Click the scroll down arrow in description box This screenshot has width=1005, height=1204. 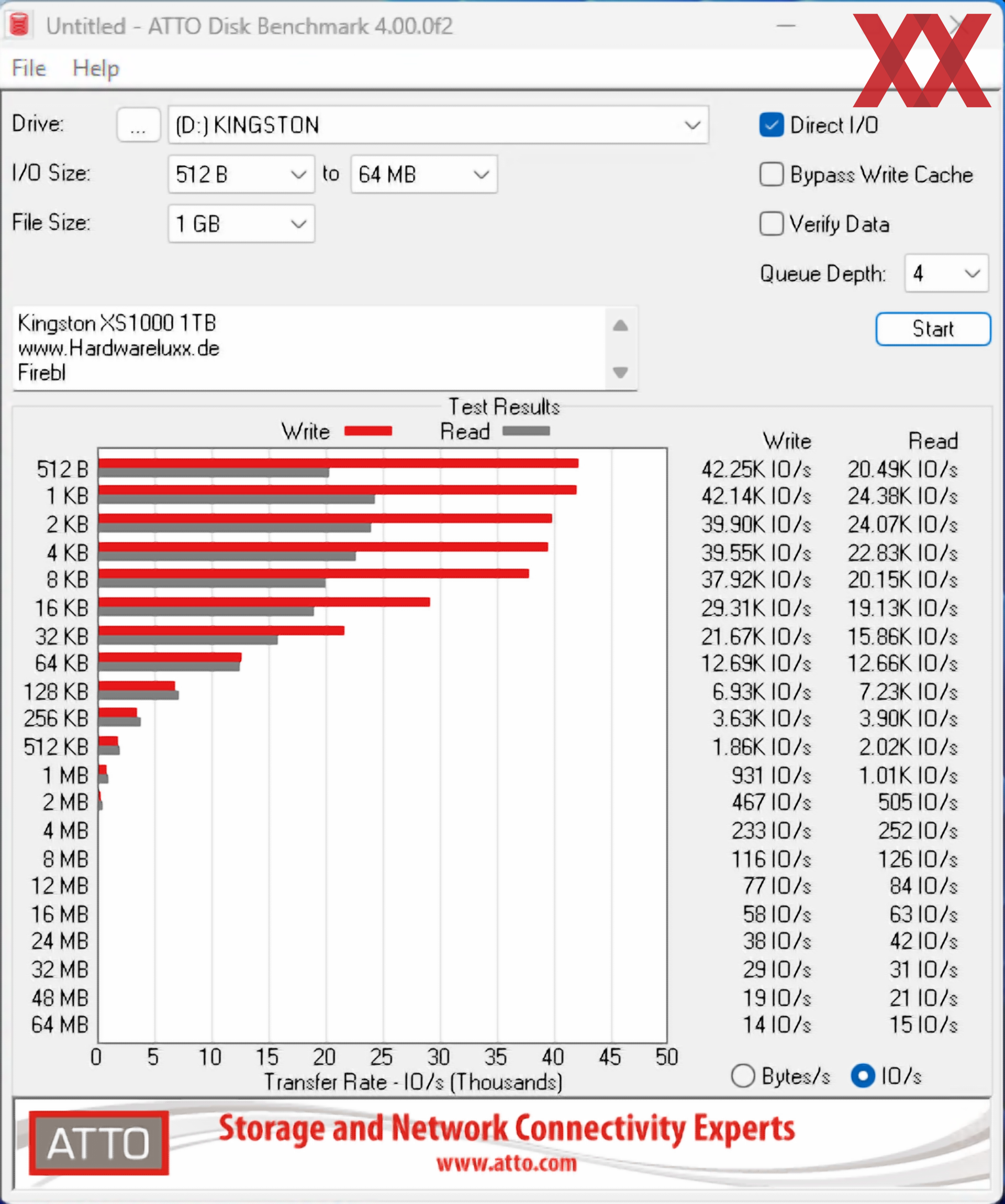point(620,372)
